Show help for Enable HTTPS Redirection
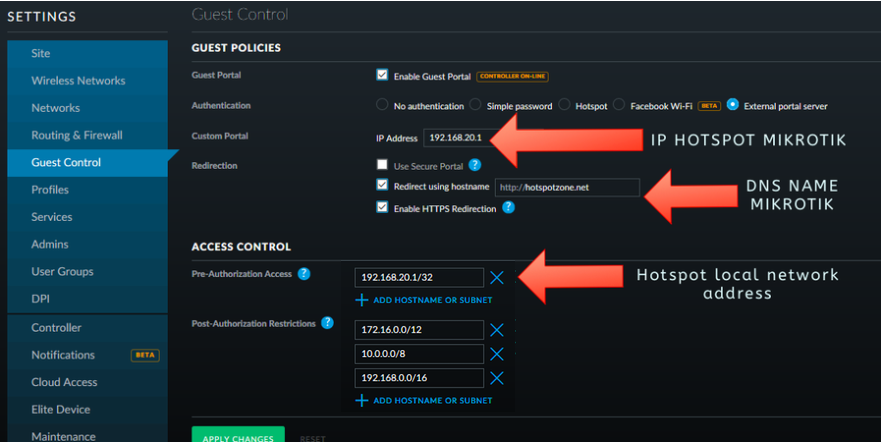 (509, 208)
